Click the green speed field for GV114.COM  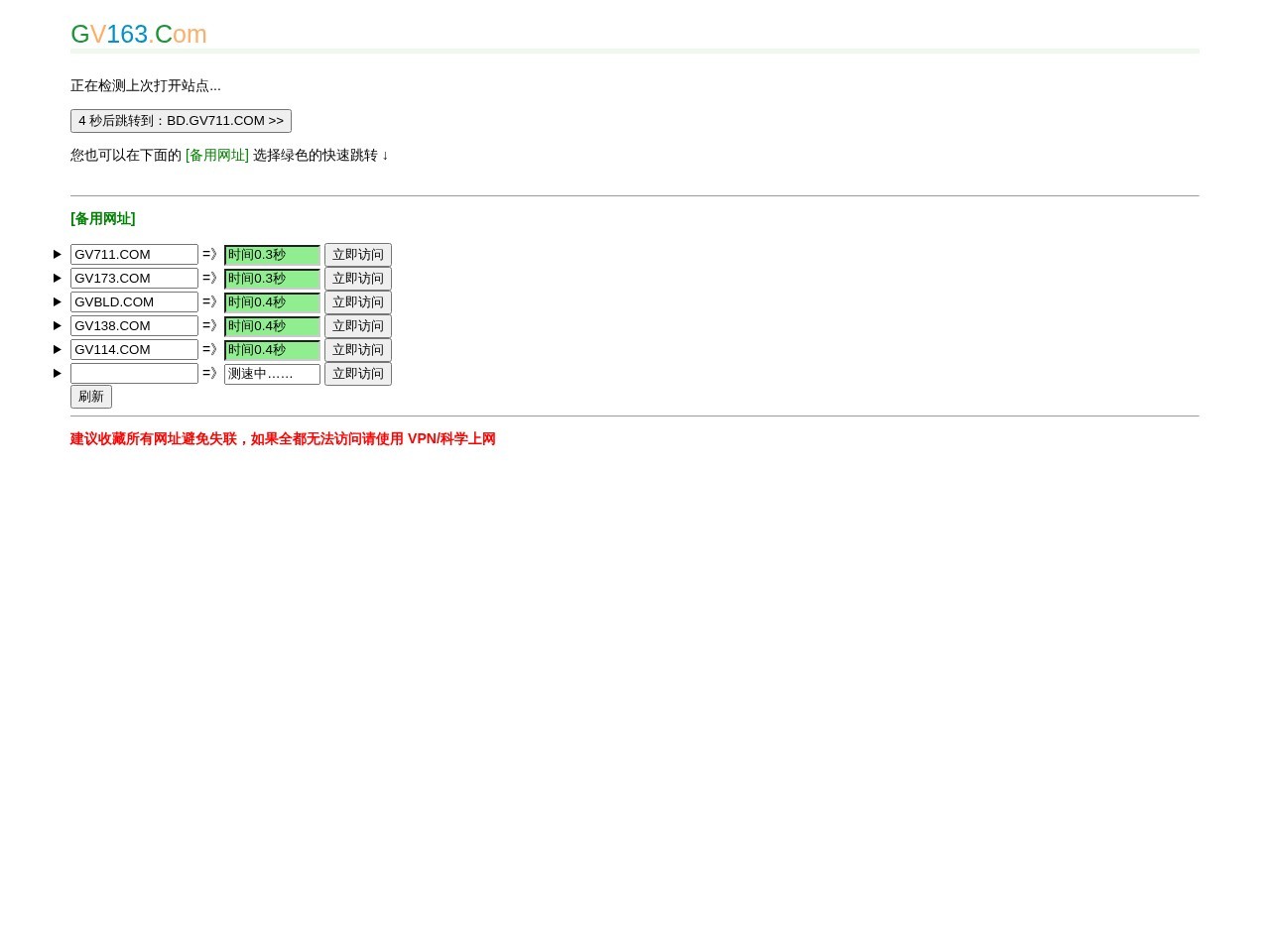(272, 350)
